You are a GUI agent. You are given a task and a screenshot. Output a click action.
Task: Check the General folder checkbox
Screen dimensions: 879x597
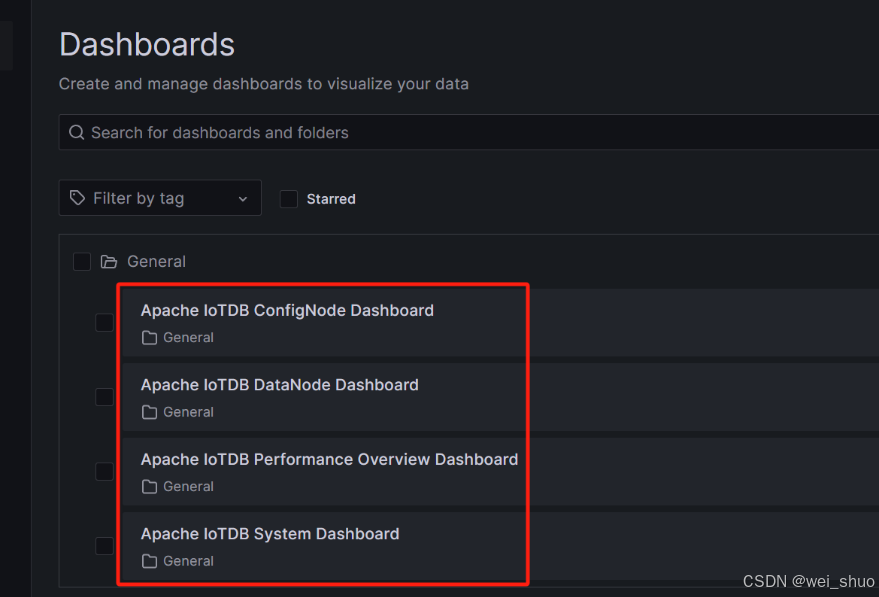click(x=82, y=262)
